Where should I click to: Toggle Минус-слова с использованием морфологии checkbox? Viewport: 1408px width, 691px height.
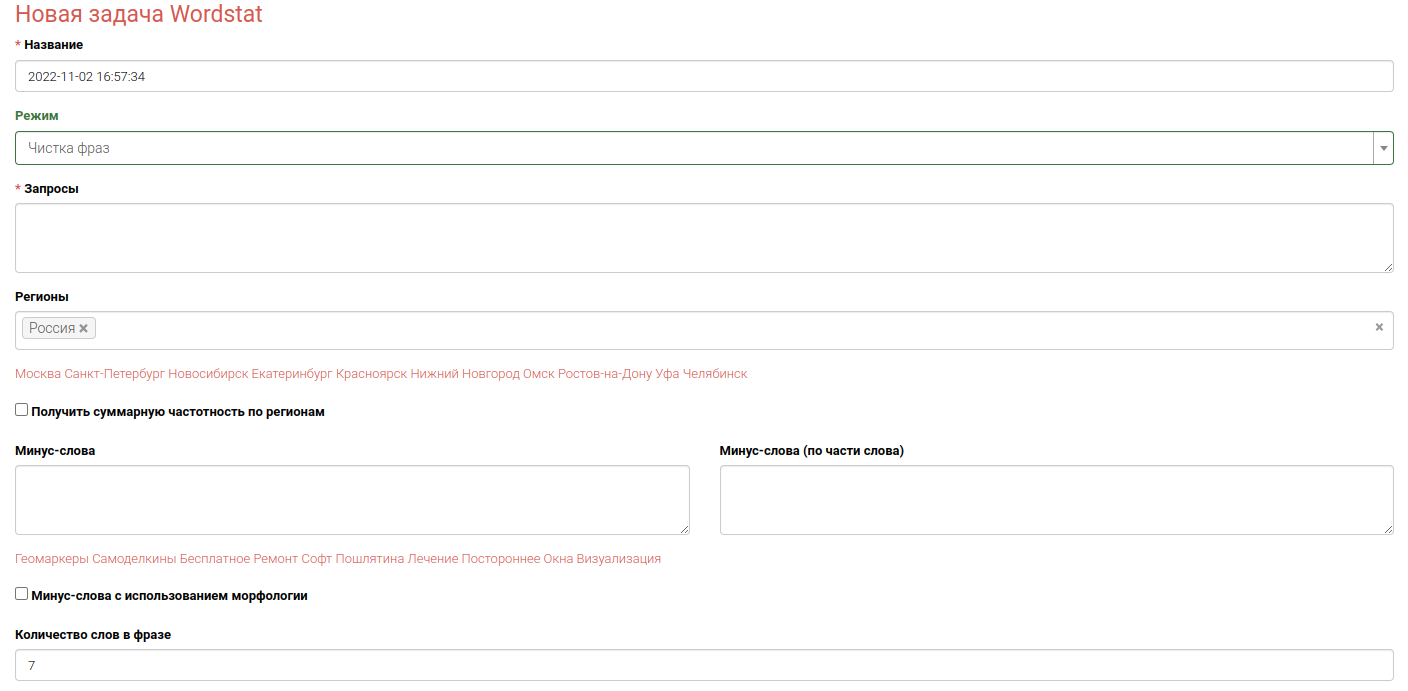tap(22, 594)
